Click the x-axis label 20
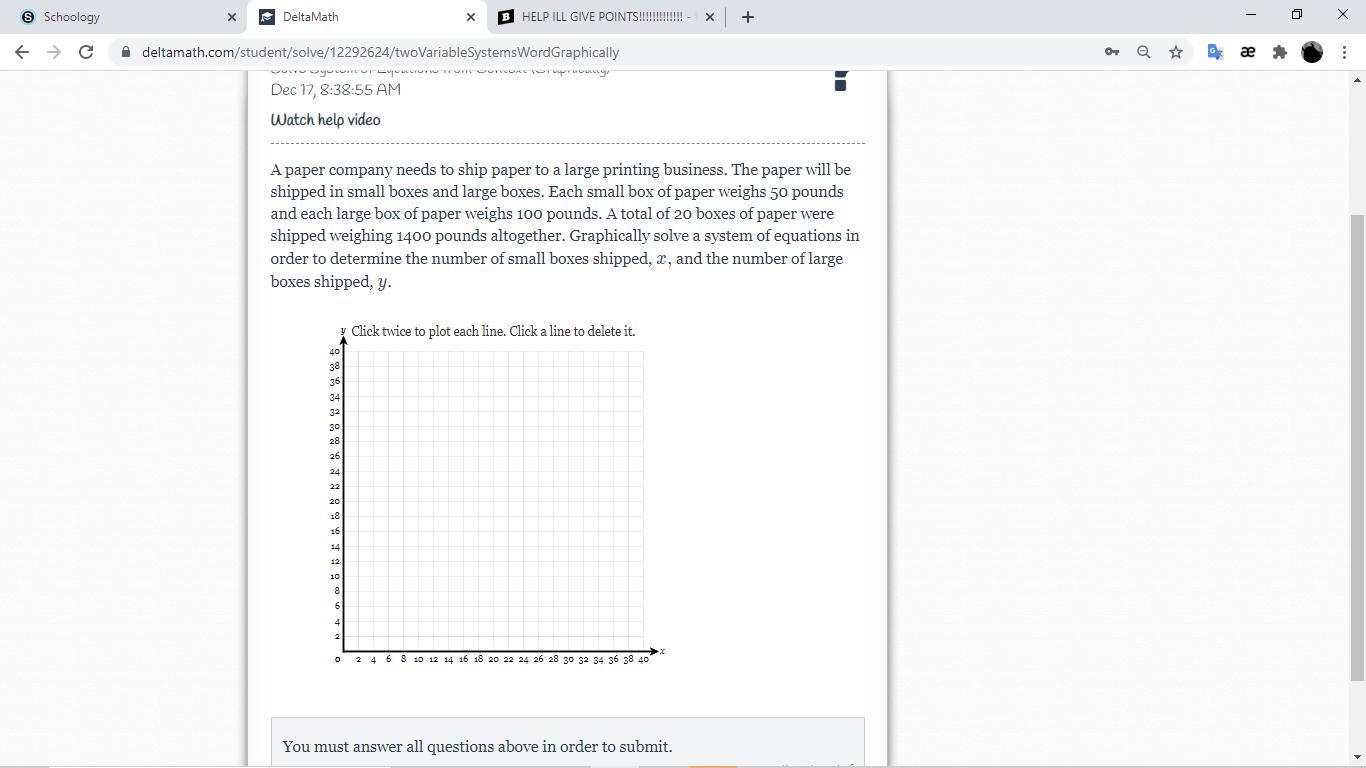This screenshot has height=768, width=1366. [493, 660]
